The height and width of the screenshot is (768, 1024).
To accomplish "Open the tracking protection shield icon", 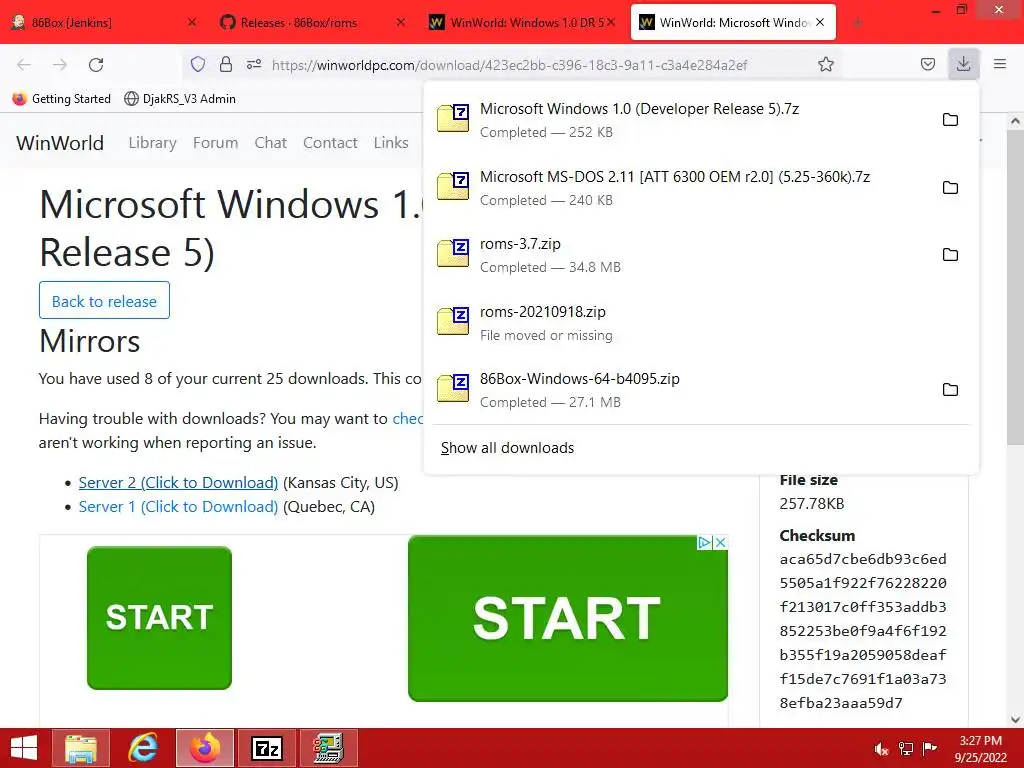I will pyautogui.click(x=198, y=64).
